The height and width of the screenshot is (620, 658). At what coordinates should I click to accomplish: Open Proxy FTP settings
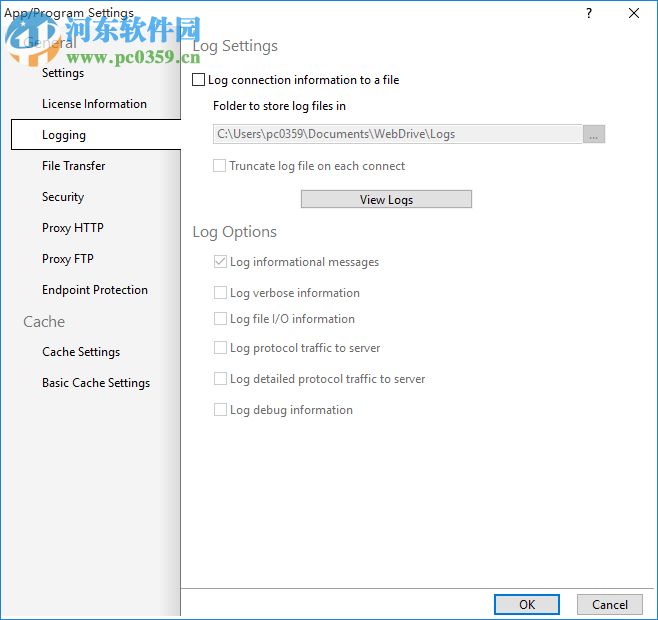(x=68, y=259)
